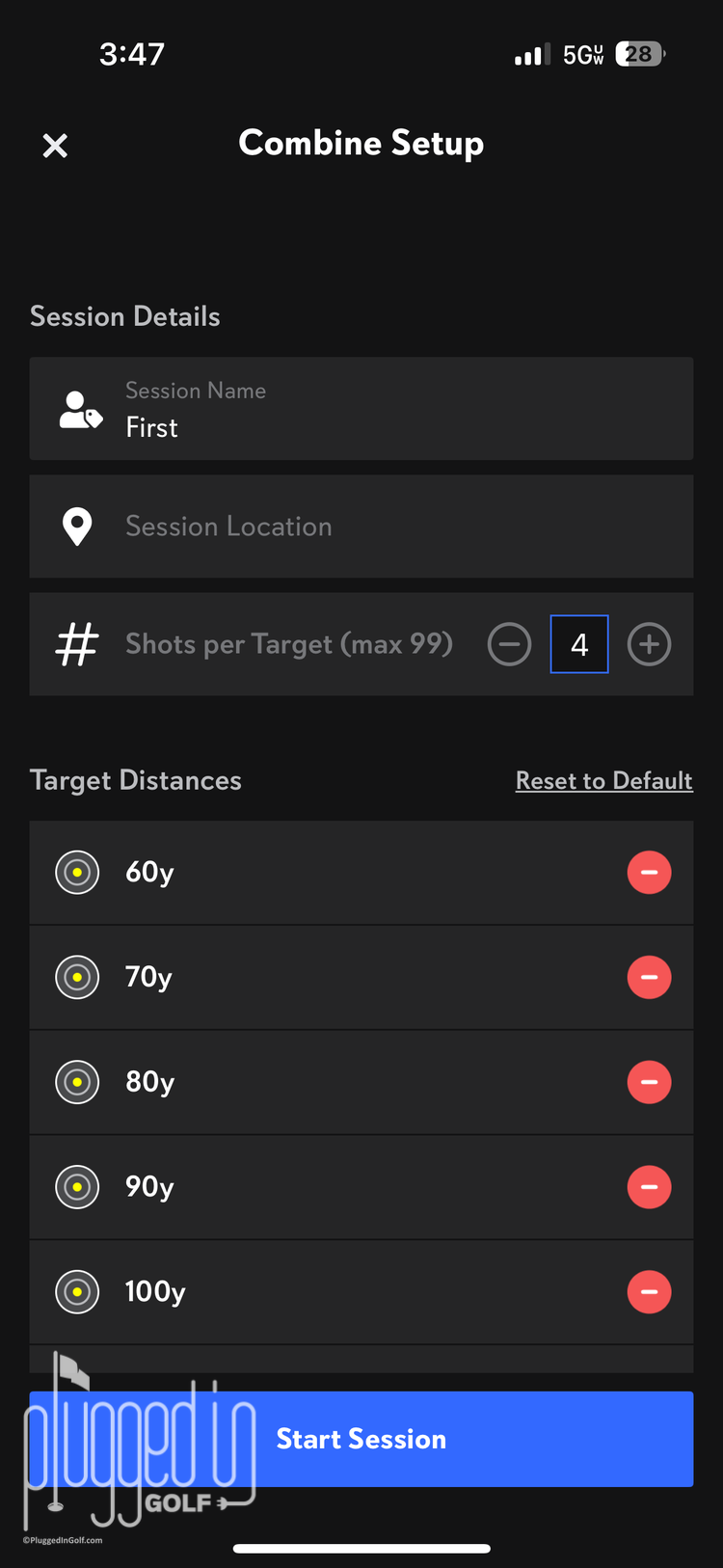Increase shots per target with plus
The image size is (723, 1568).
pyautogui.click(x=649, y=644)
